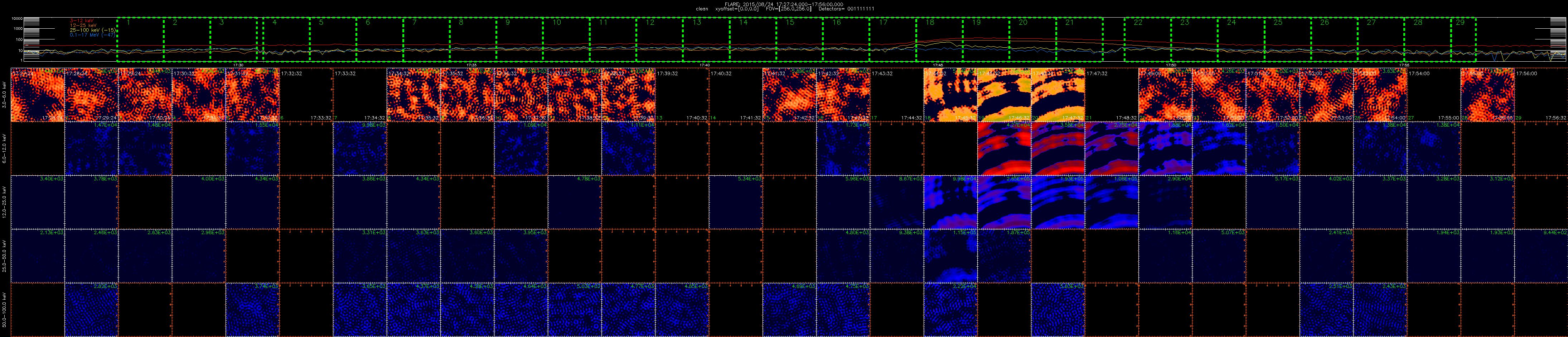Viewport: 1568px width, 337px height.
Task: Open the 50-100 keV image labeled 2.82E+03
Action: coord(91,309)
